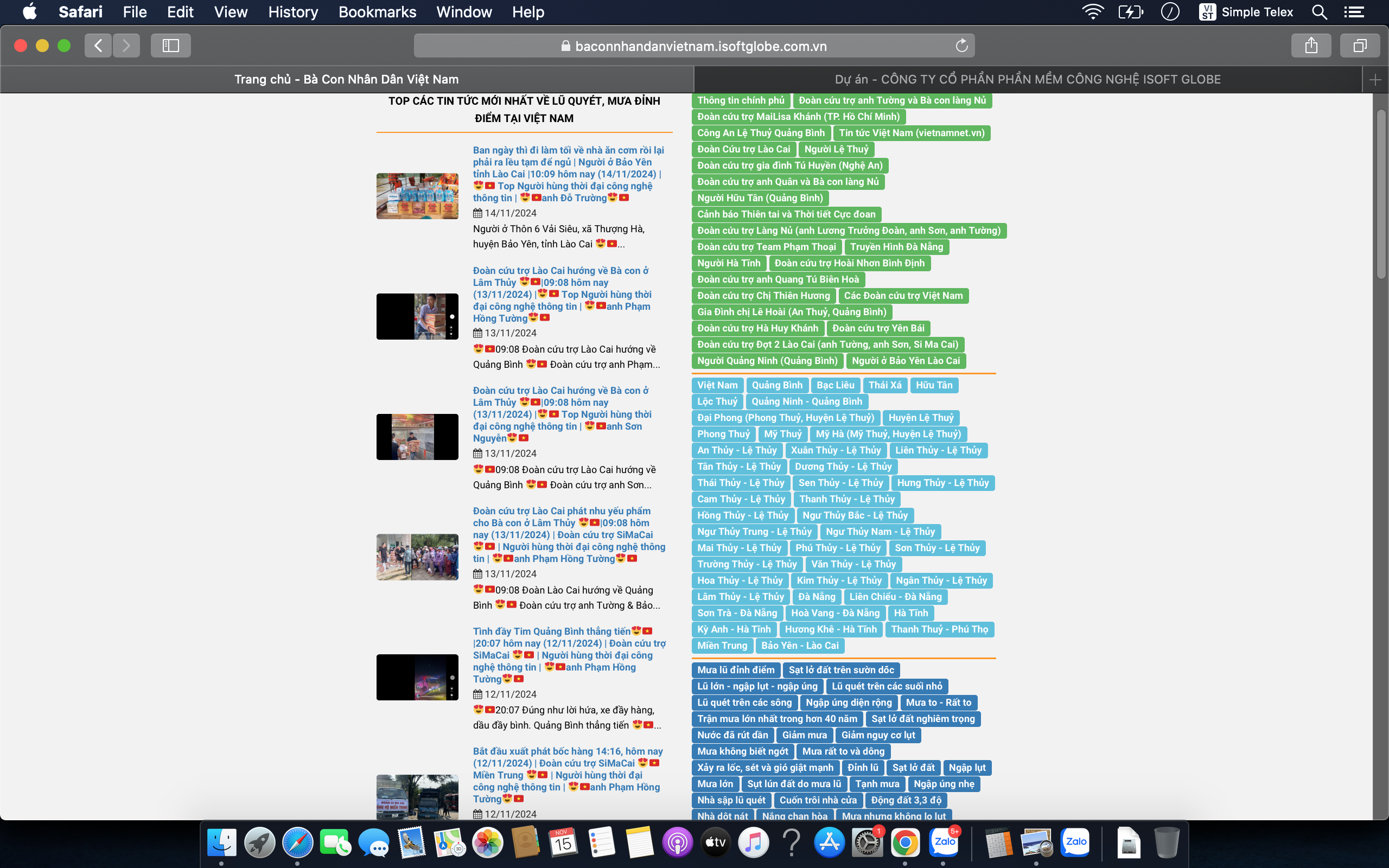Open the Zalo icon with the 5+ badge

click(944, 842)
